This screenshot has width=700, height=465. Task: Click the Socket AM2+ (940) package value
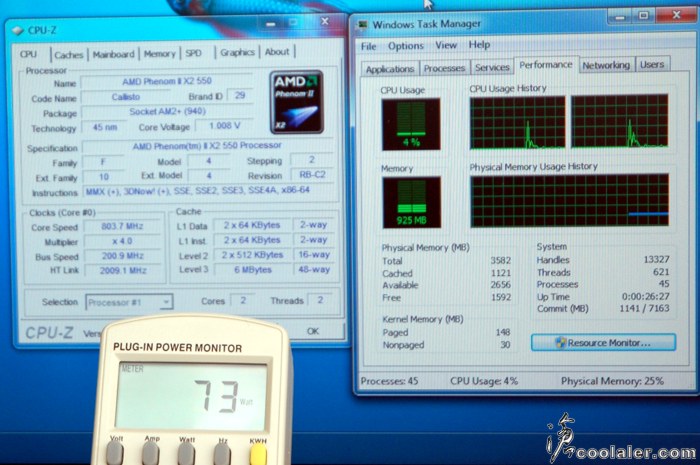[x=167, y=112]
